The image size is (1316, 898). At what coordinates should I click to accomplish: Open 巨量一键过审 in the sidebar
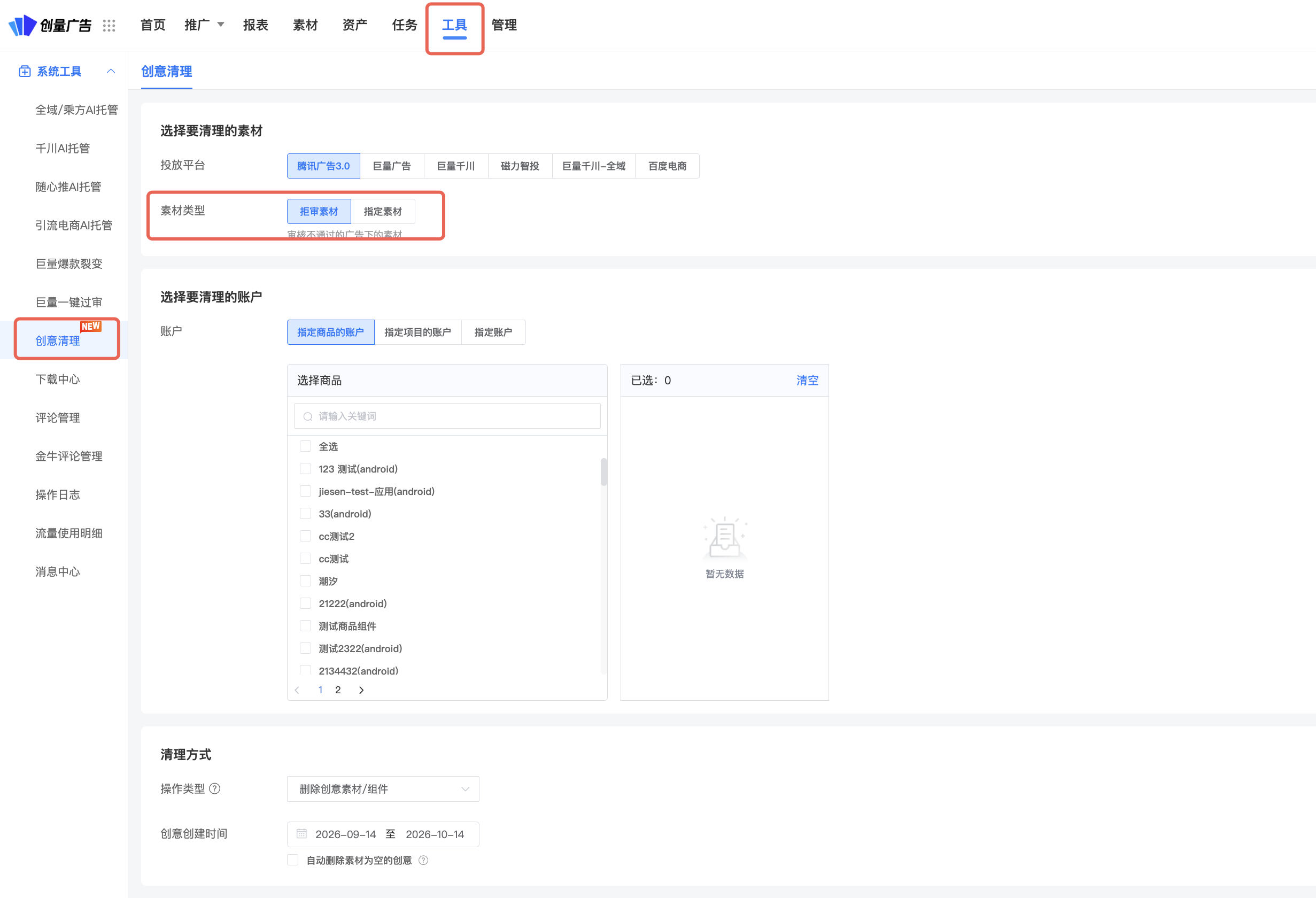pos(69,303)
